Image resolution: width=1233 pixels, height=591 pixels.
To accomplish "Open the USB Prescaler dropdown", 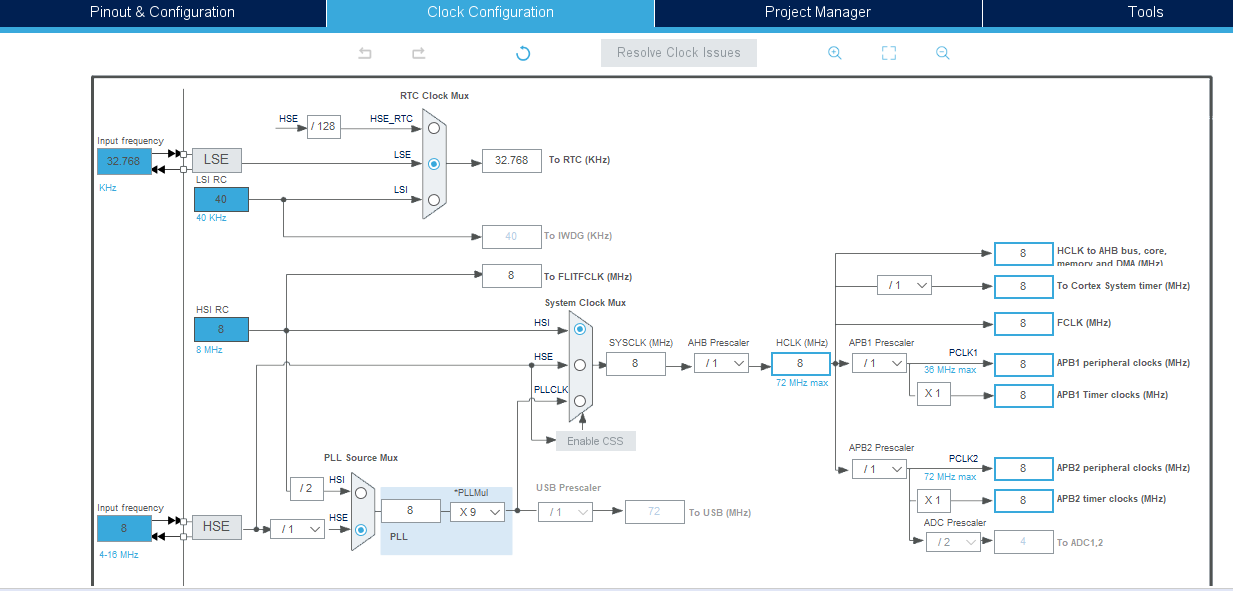I will (x=565, y=511).
